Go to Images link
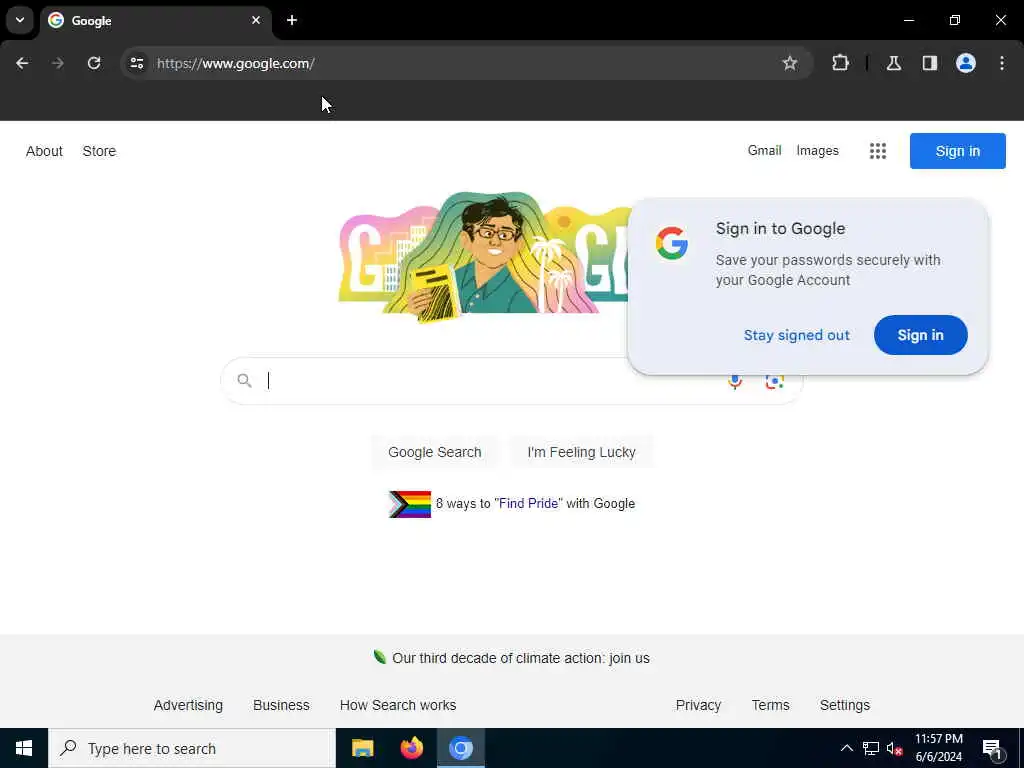This screenshot has height=768, width=1024. pyautogui.click(x=817, y=150)
